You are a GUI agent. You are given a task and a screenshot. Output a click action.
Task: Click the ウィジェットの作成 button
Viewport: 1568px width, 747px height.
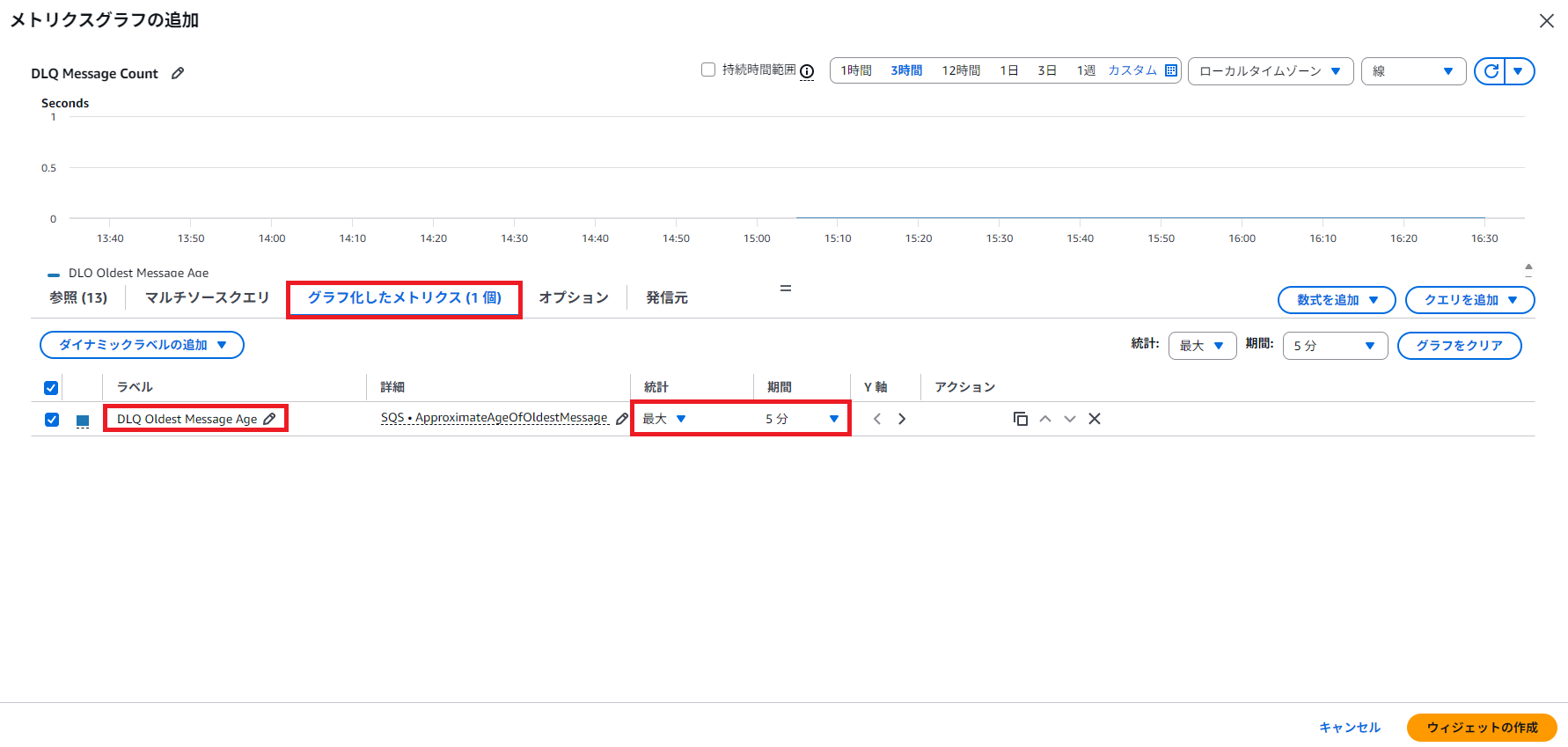1482,728
